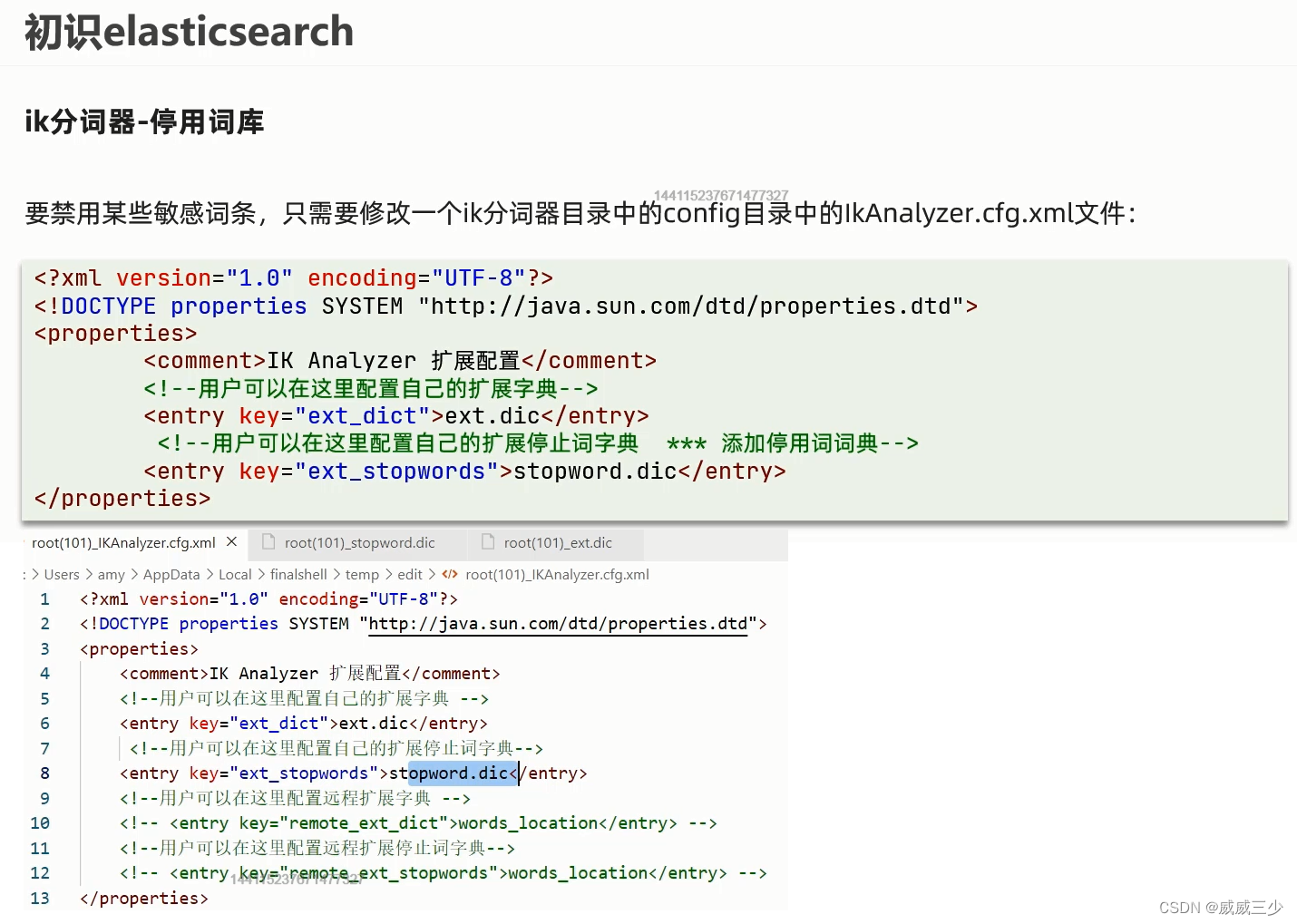Image resolution: width=1297 pixels, height=924 pixels.
Task: Open the AppData breadcrumb segment
Action: [x=171, y=574]
